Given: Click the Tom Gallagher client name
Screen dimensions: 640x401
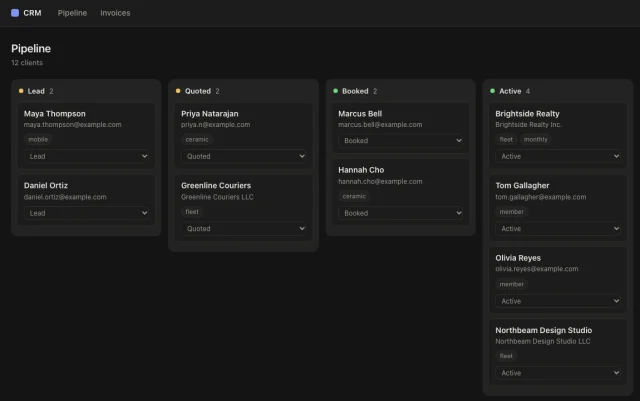Looking at the screenshot, I should coord(522,185).
